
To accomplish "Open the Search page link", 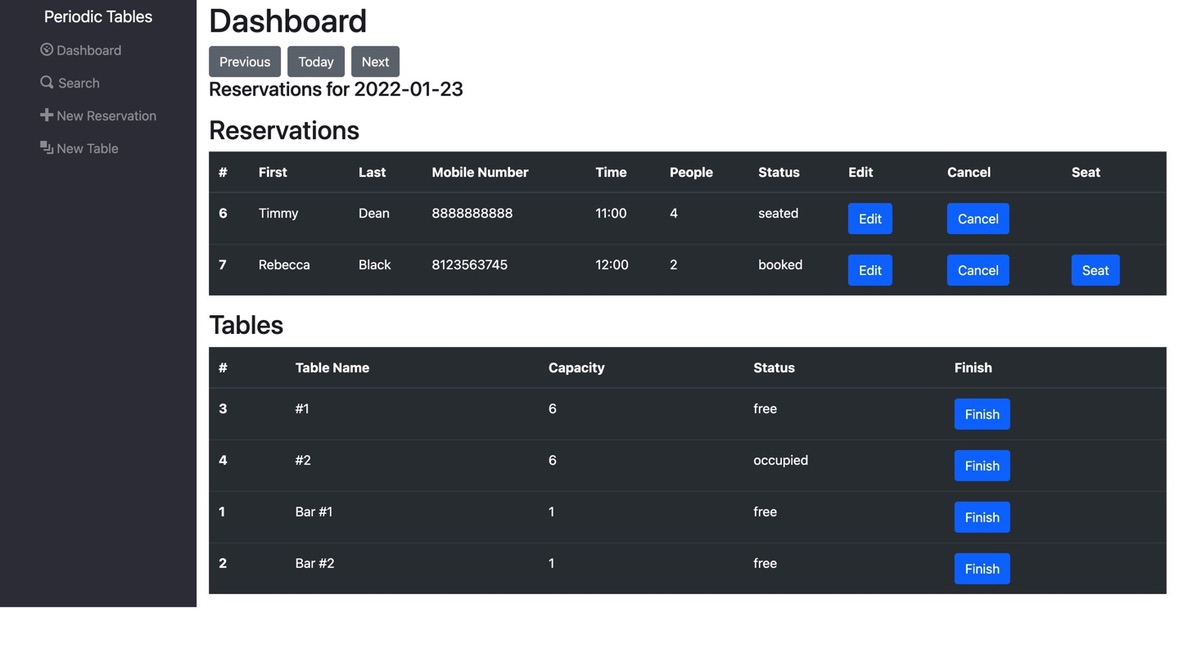I will click(70, 83).
